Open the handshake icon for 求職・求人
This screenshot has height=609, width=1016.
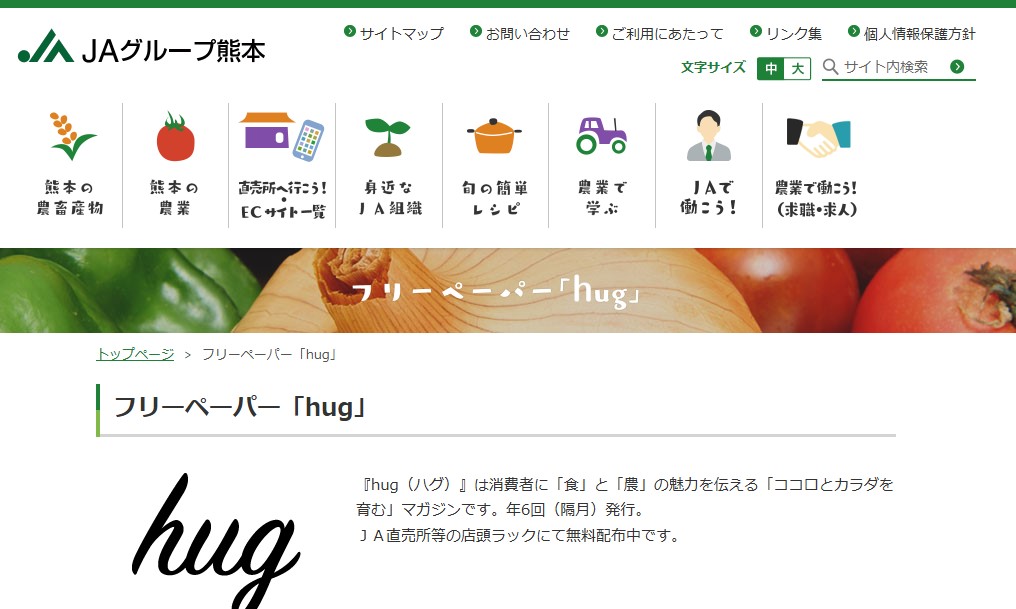click(x=818, y=137)
